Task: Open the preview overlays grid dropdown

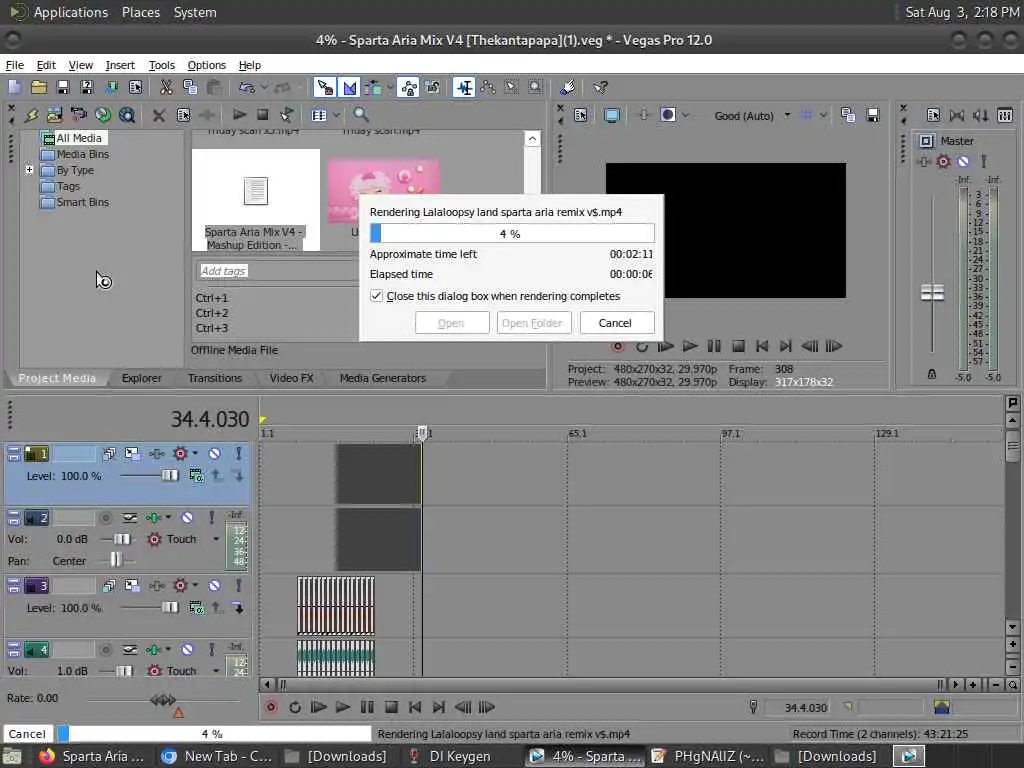Action: tap(823, 116)
